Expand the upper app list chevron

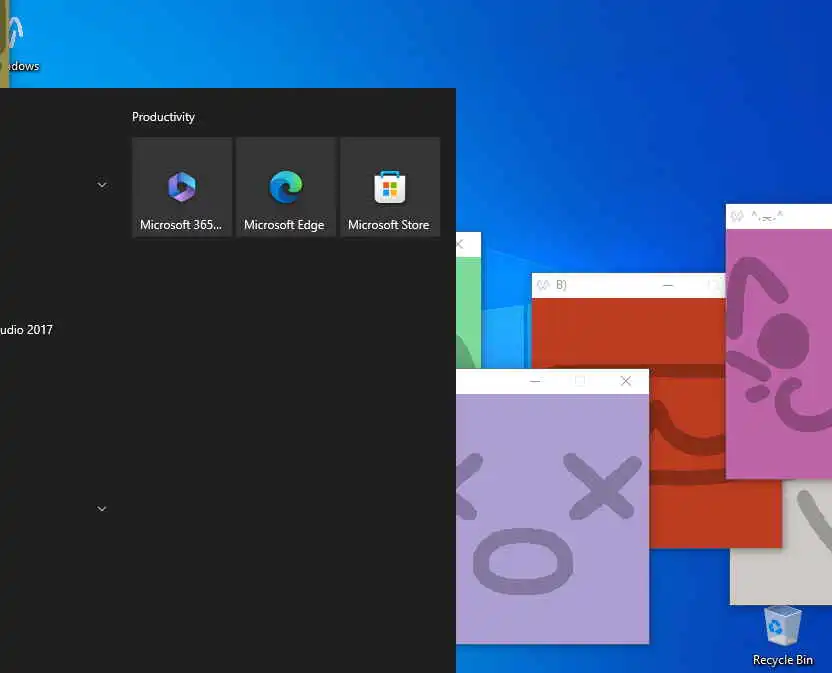102,185
